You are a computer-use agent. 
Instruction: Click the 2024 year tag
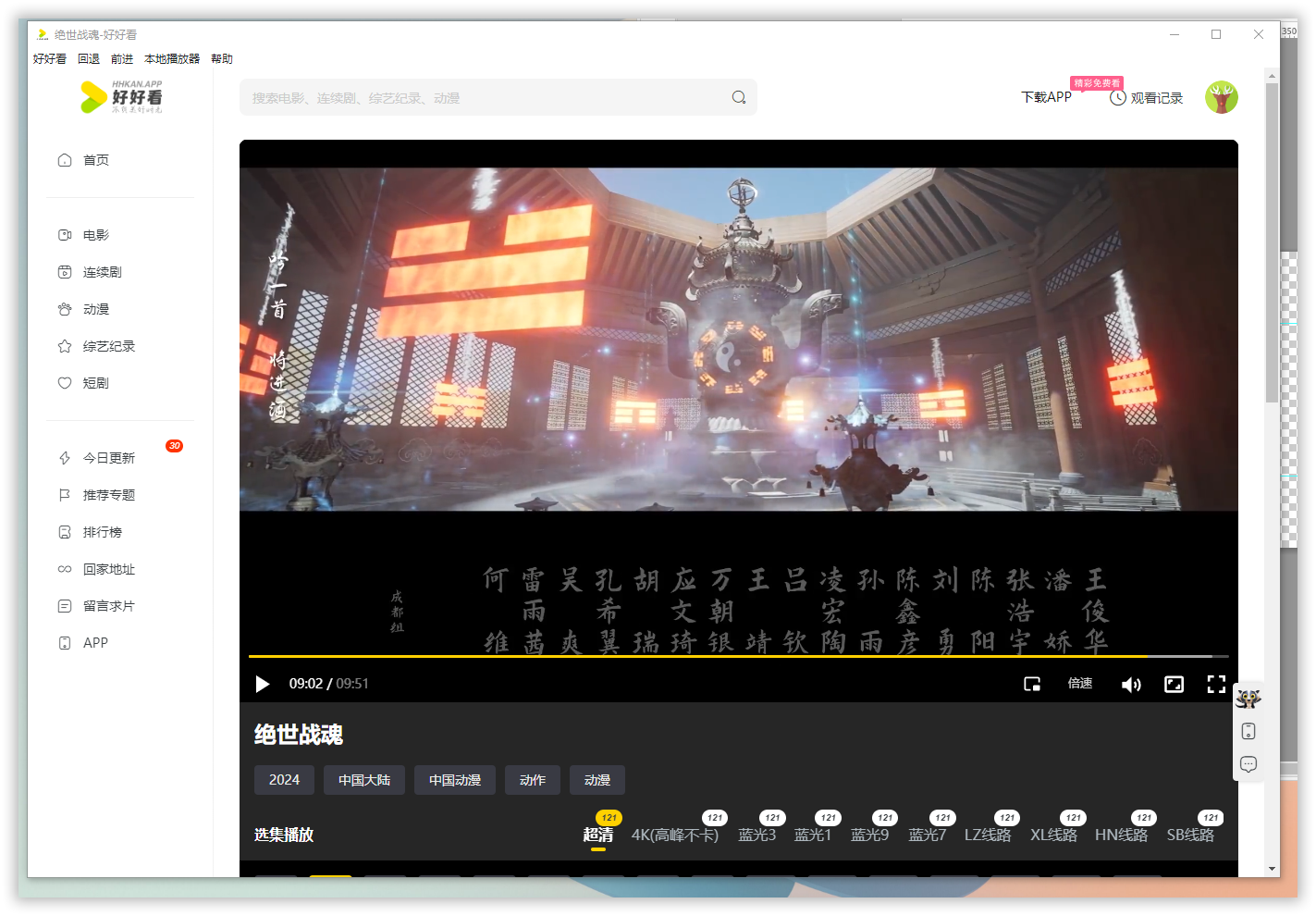pos(284,780)
